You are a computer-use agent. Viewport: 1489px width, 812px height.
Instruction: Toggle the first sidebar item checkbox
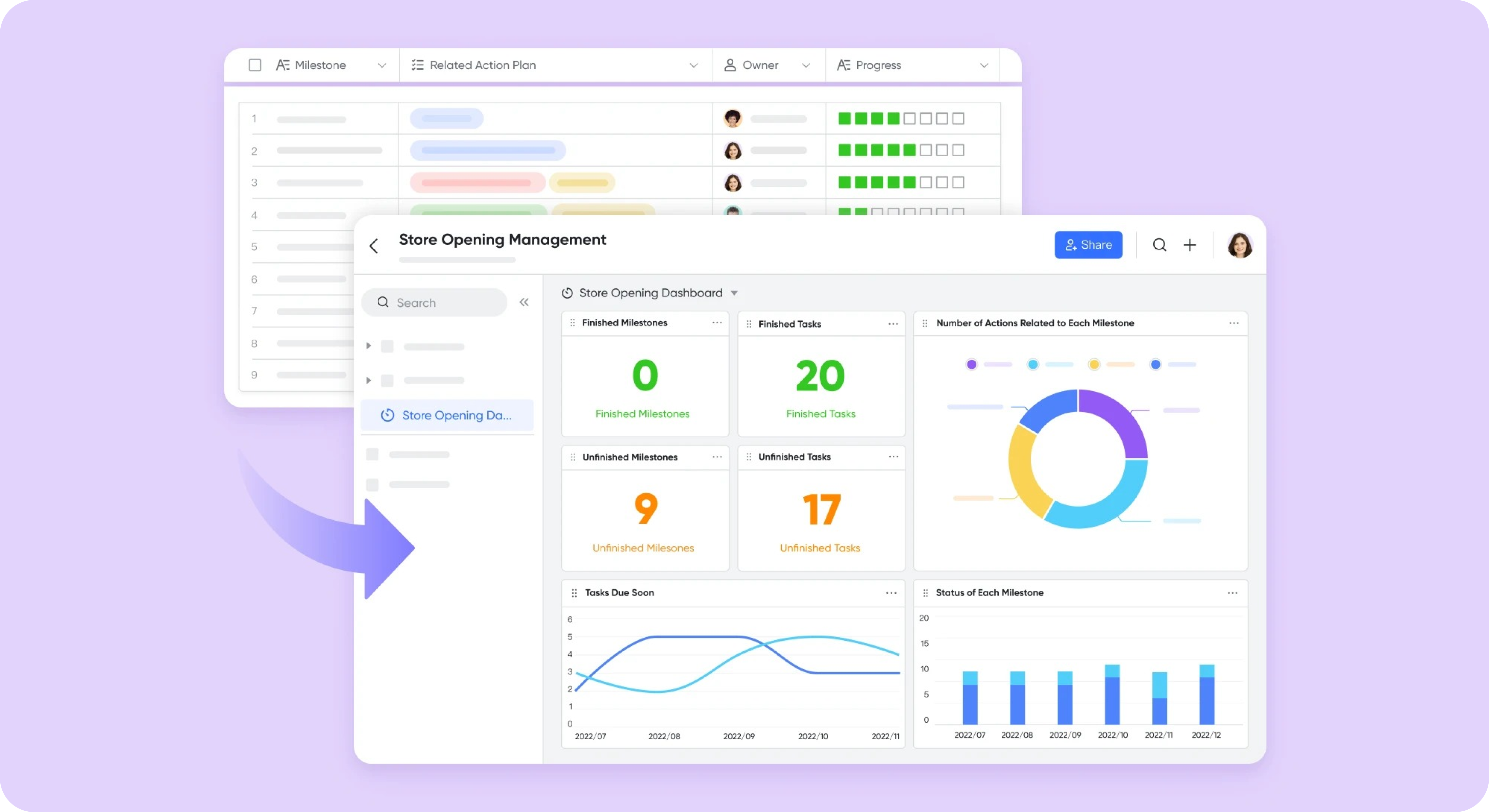(x=387, y=346)
